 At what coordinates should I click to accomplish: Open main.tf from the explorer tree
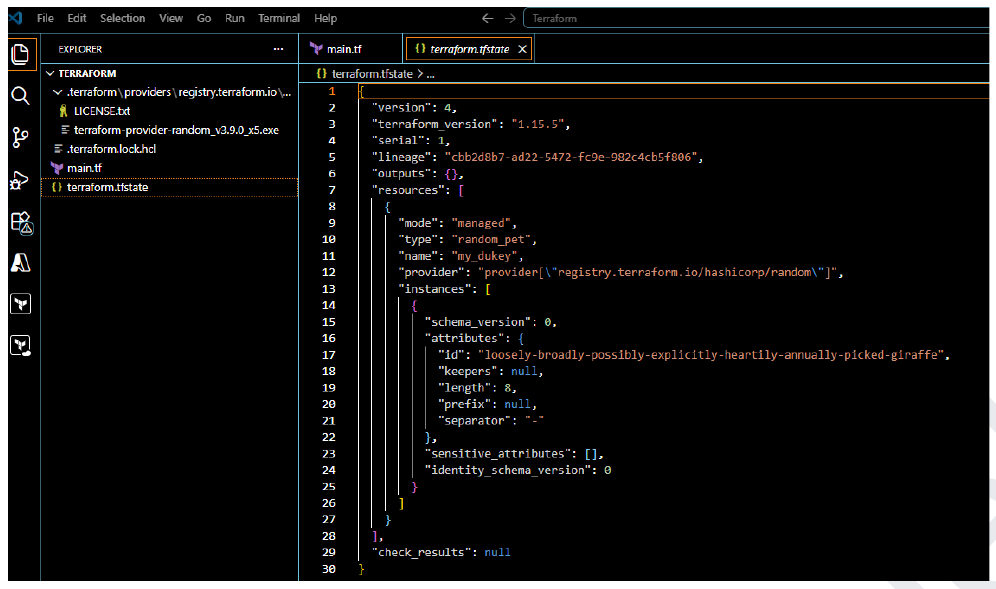tap(84, 168)
